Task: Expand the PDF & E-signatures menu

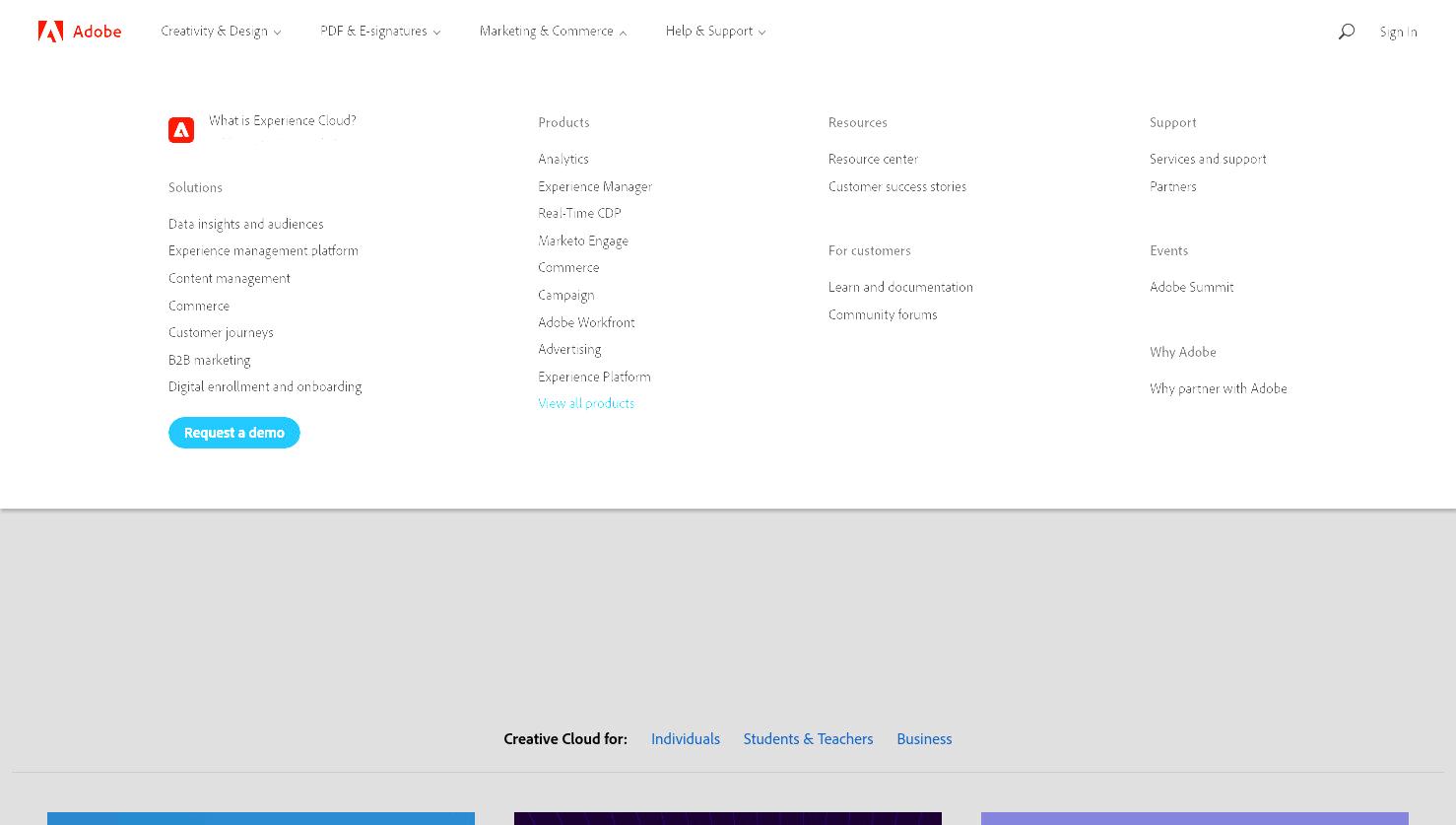Action: tap(380, 32)
